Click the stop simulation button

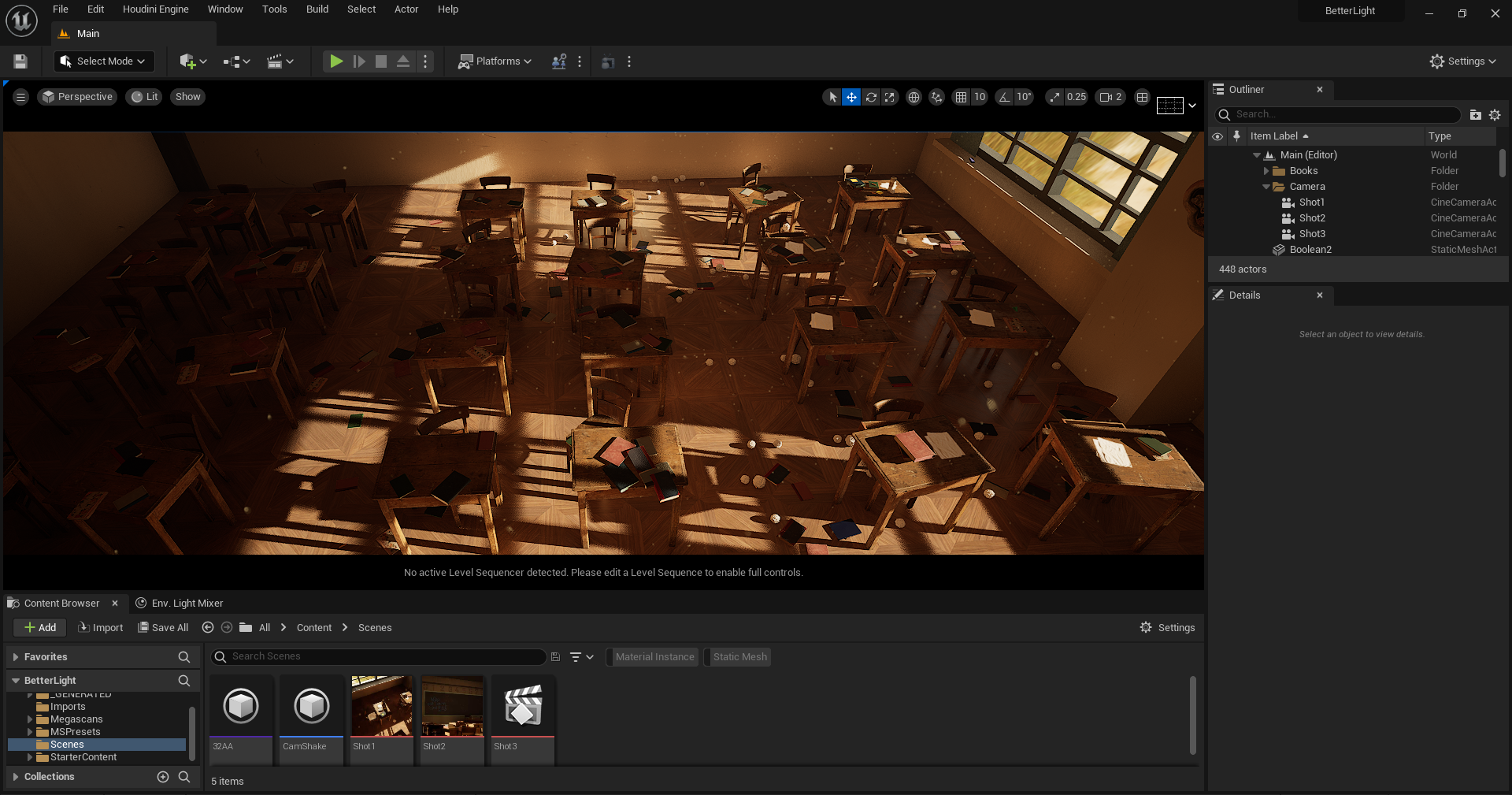[381, 61]
